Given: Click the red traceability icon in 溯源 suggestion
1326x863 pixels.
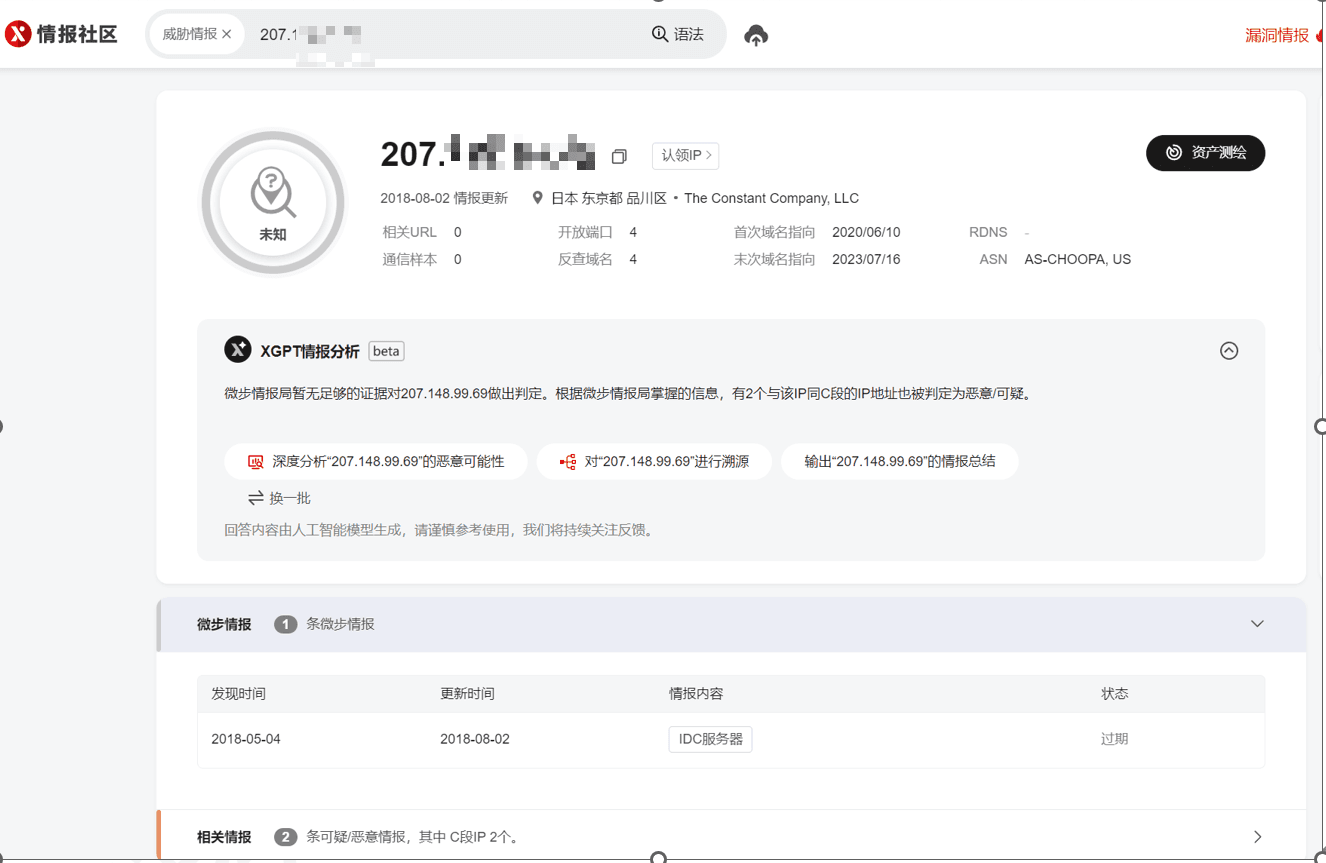Looking at the screenshot, I should click(x=566, y=461).
